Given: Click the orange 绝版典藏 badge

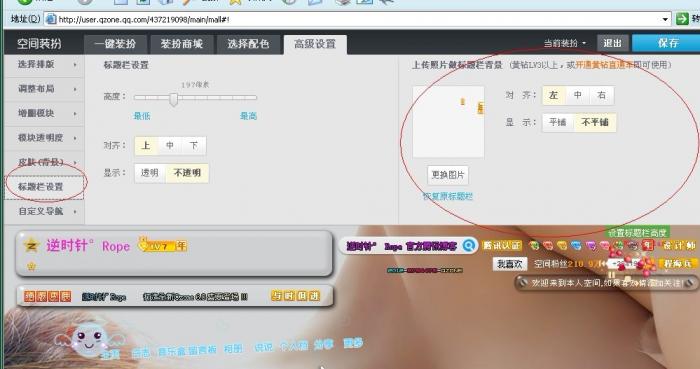Looking at the screenshot, I should pyautogui.click(x=47, y=296).
